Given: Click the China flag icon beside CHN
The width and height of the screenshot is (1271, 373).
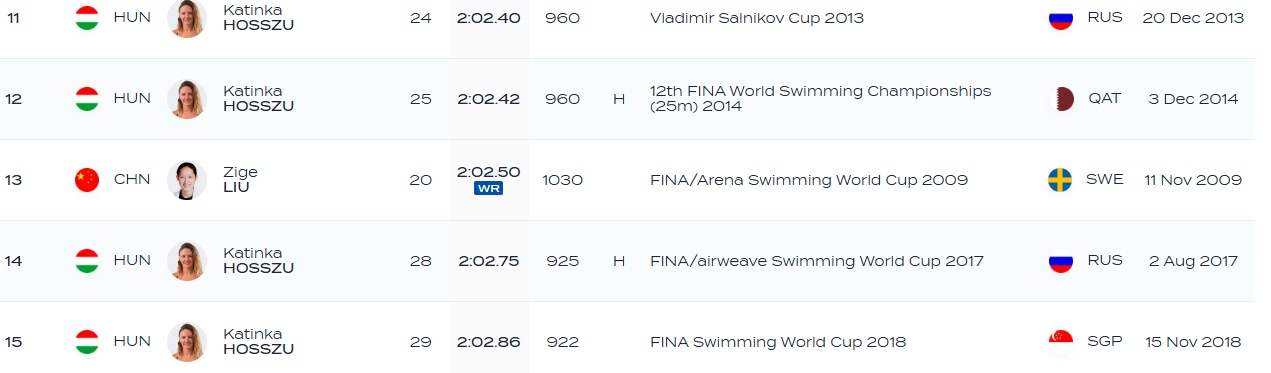Looking at the screenshot, I should (x=87, y=180).
